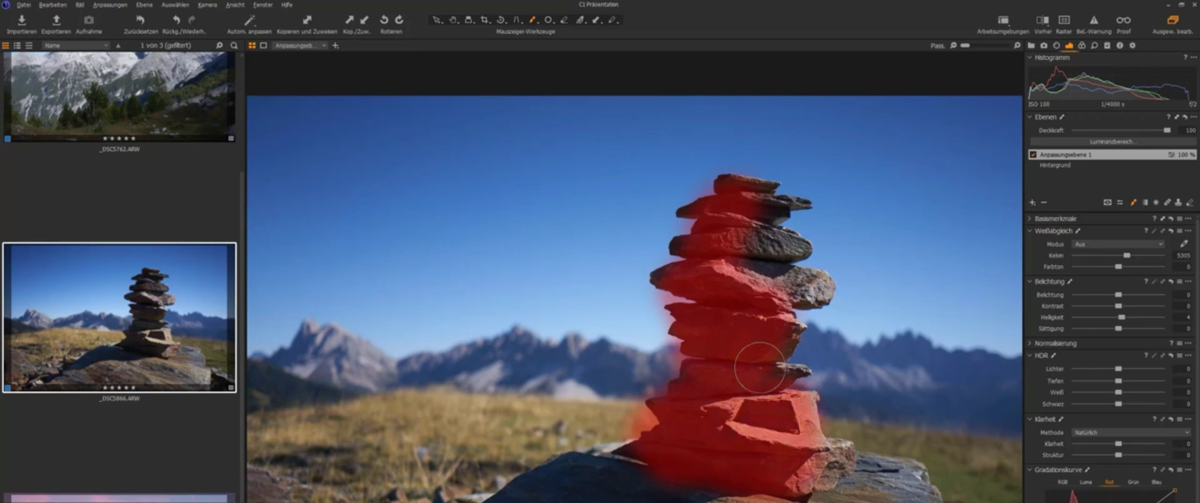
Task: Select the crop cursor tool
Action: [x=485, y=19]
